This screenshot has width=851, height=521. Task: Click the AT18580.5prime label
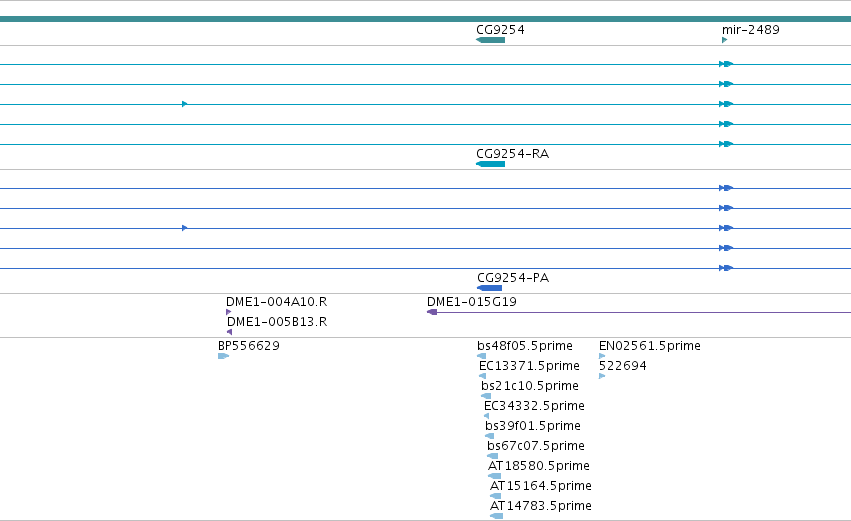pos(538,466)
